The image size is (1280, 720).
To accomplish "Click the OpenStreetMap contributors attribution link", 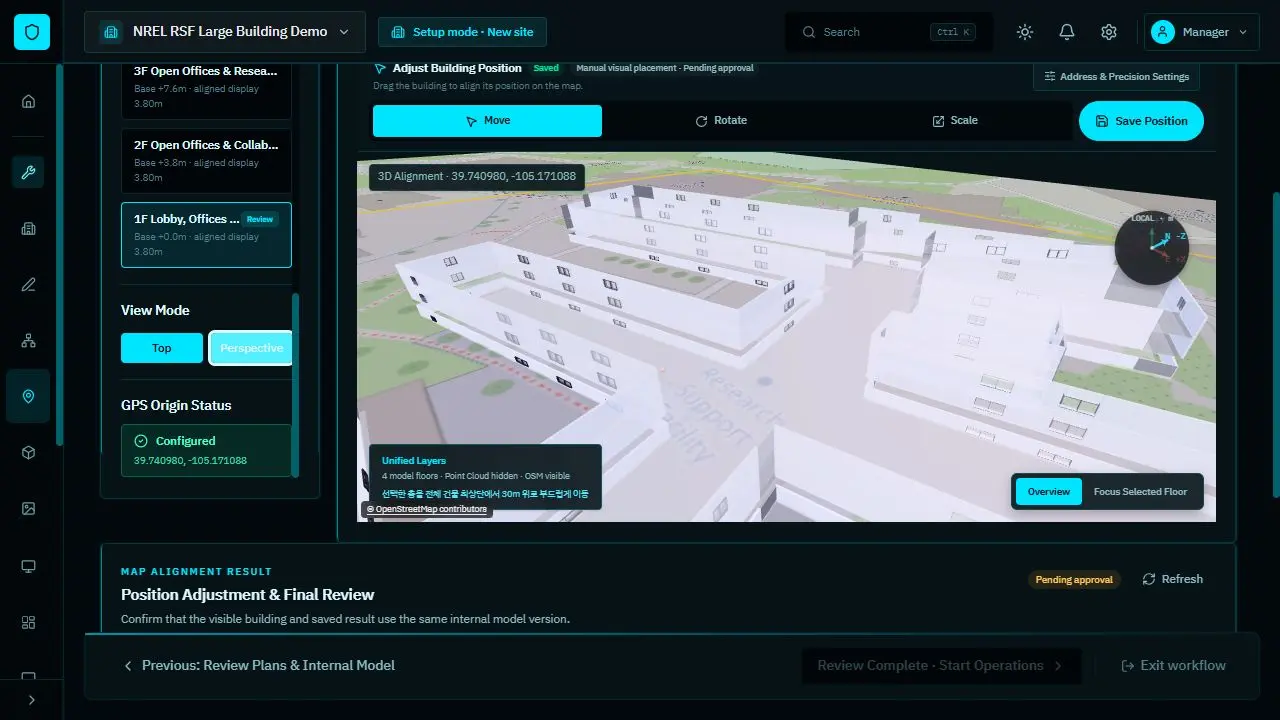I will point(427,509).
